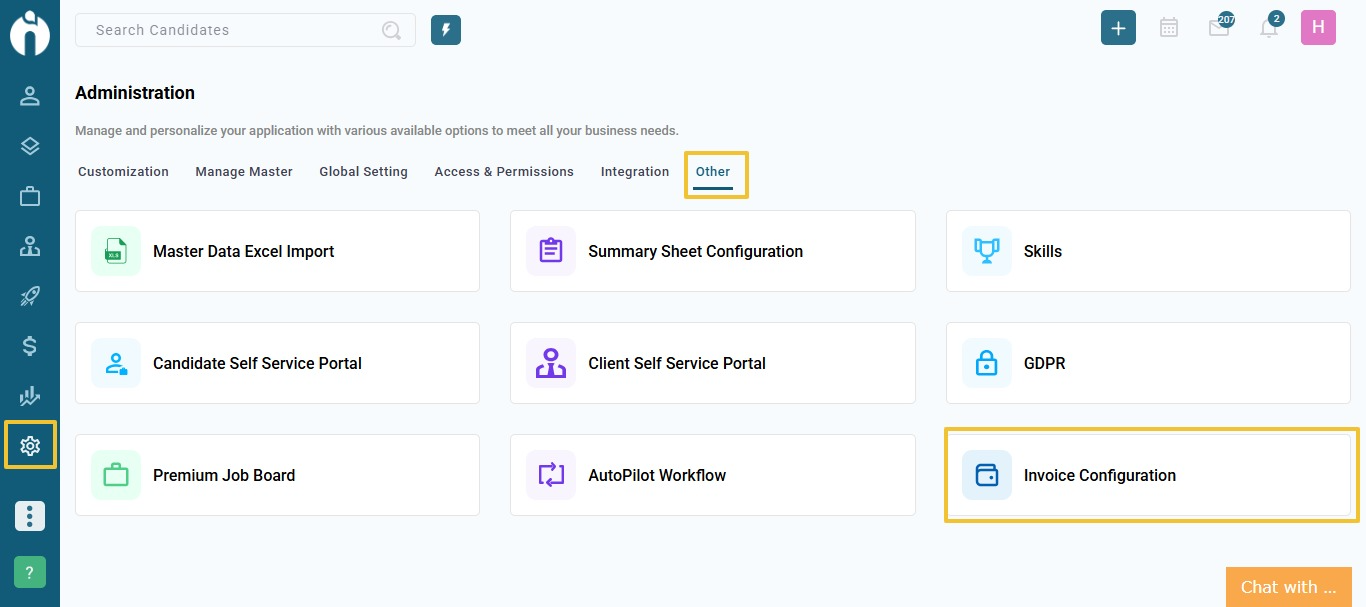The image size is (1366, 607).
Task: Select the person icon at sidebar top
Action: [30, 96]
